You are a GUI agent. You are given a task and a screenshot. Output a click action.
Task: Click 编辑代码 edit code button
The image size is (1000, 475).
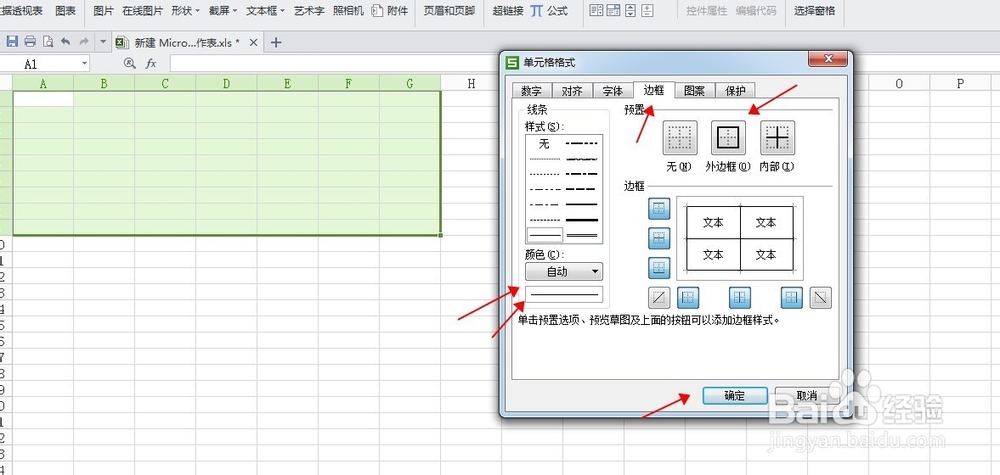[756, 11]
